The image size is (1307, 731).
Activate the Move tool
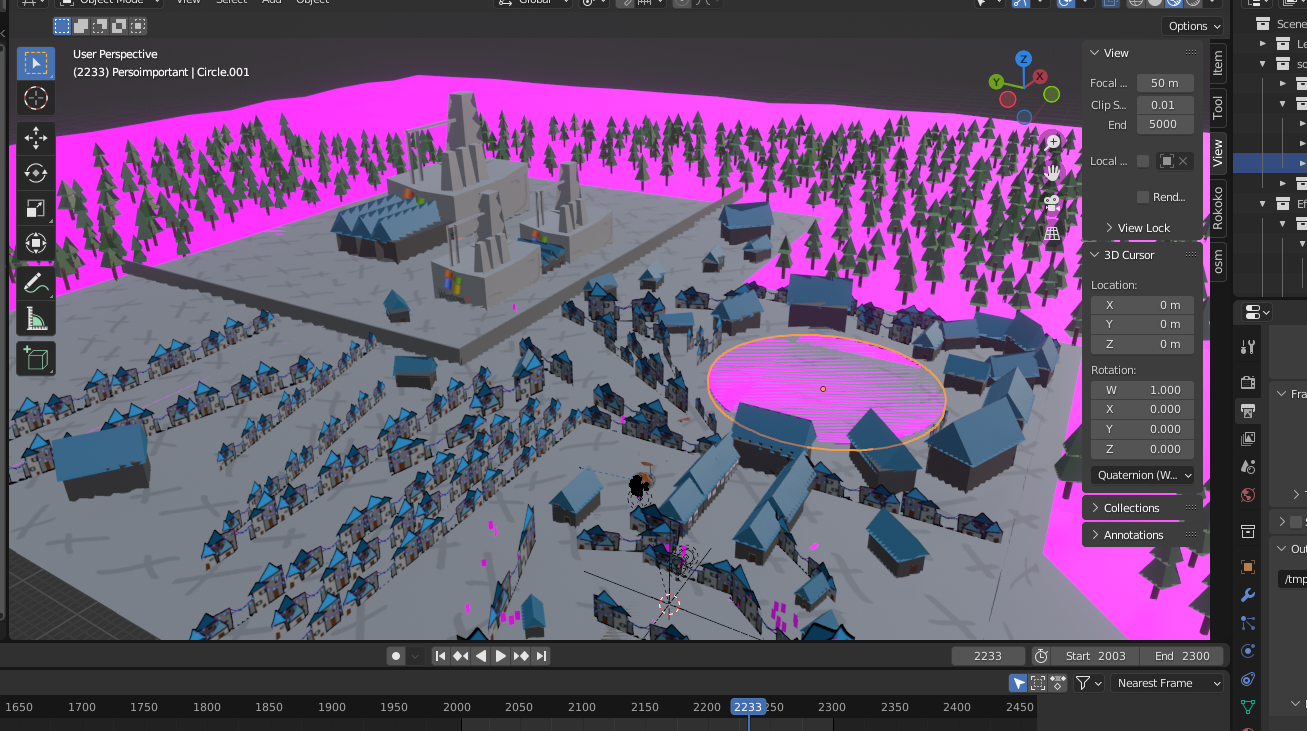click(x=36, y=137)
